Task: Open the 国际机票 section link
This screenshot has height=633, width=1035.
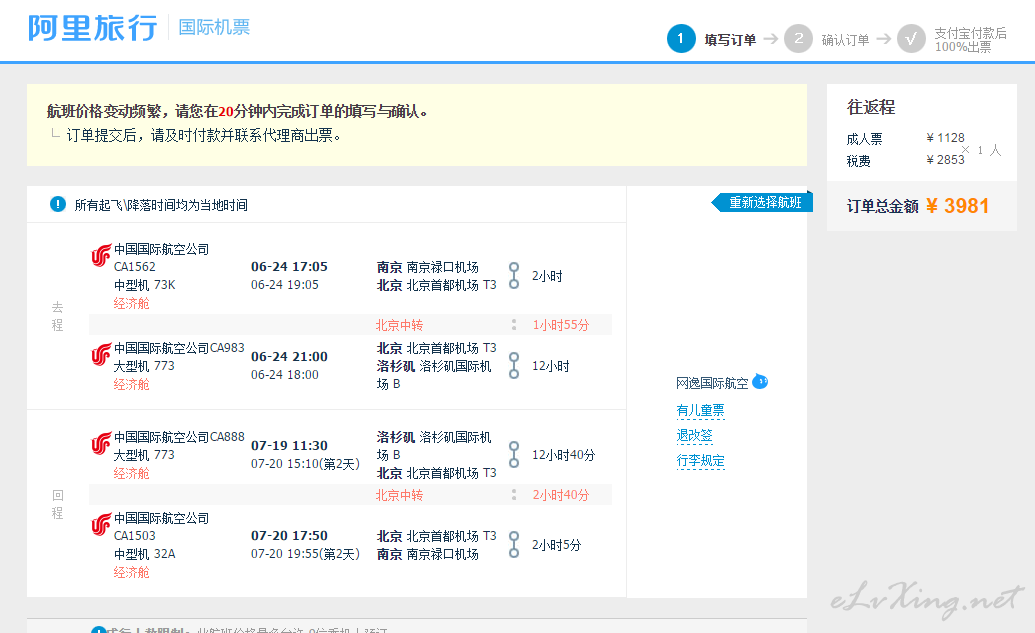Action: tap(214, 27)
